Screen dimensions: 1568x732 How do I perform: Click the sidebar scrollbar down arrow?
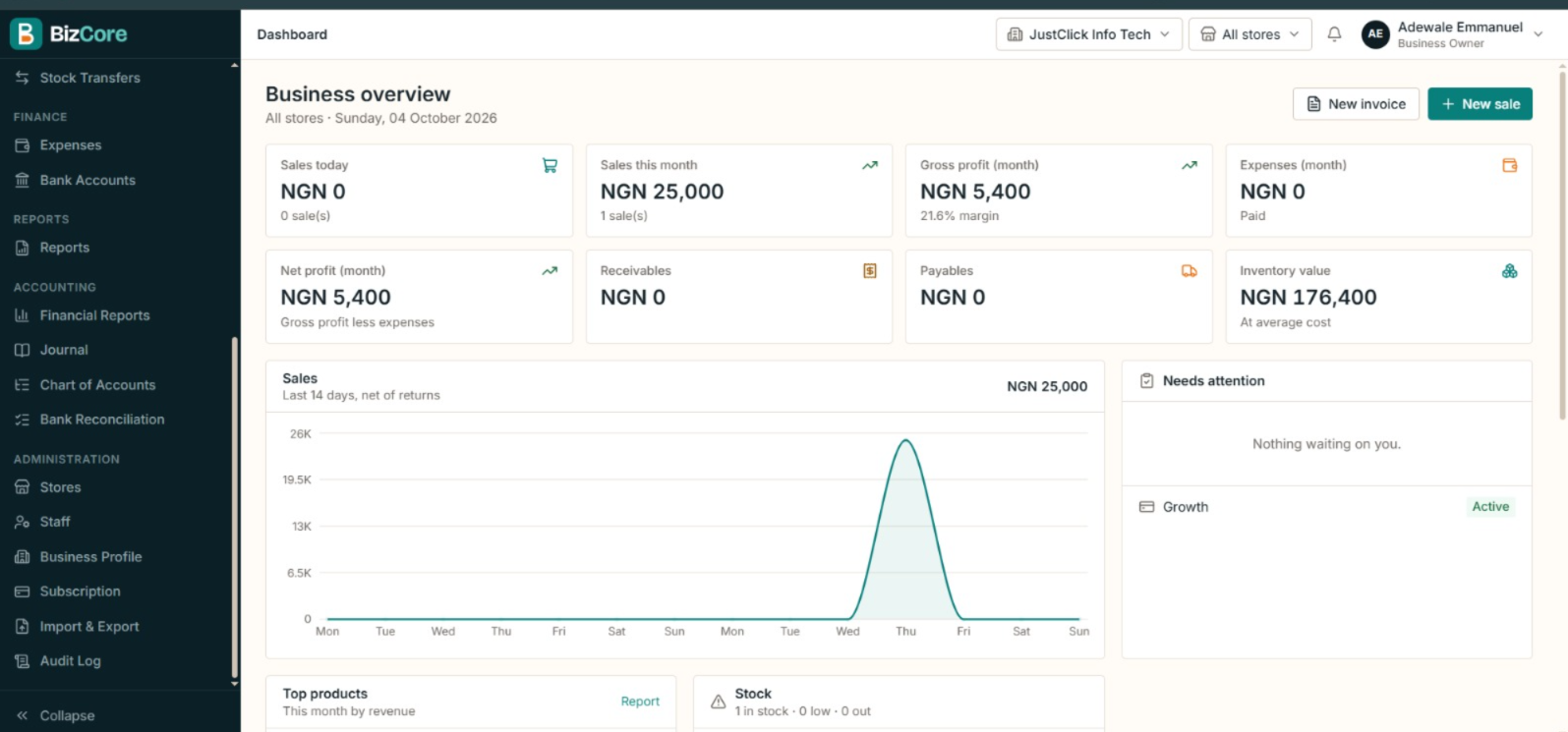pos(234,684)
